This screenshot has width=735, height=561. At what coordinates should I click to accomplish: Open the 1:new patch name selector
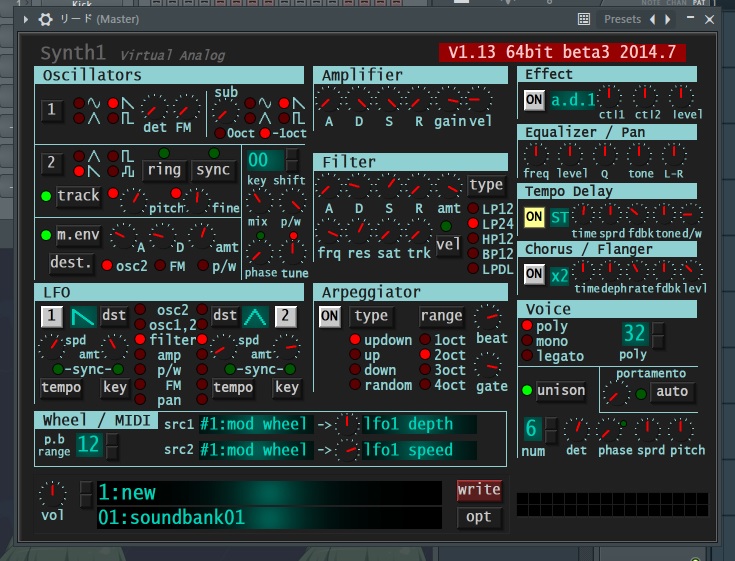(269, 493)
